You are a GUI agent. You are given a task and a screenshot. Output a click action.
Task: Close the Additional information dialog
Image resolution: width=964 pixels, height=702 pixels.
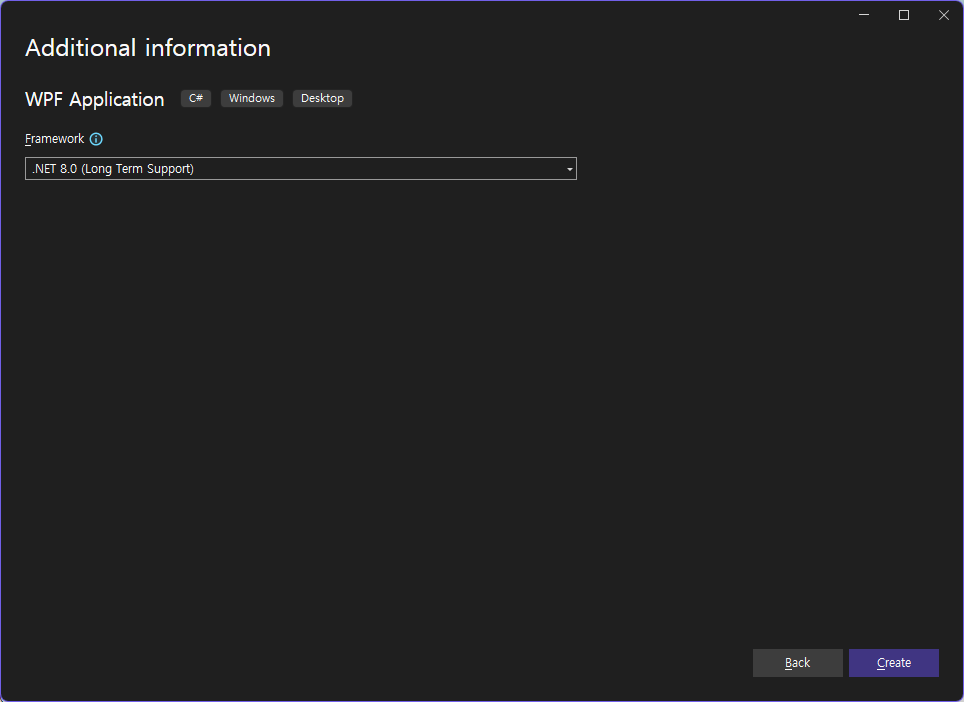point(944,15)
